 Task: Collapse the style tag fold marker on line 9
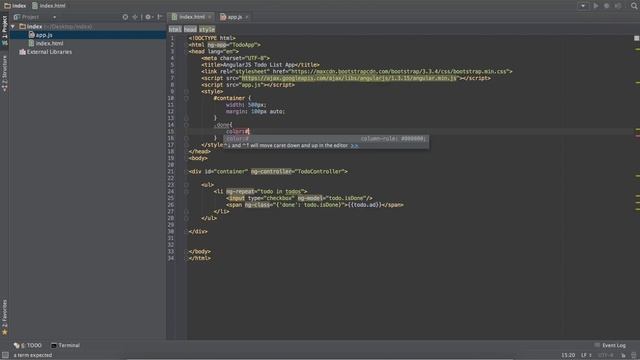pyautogui.click(x=186, y=91)
